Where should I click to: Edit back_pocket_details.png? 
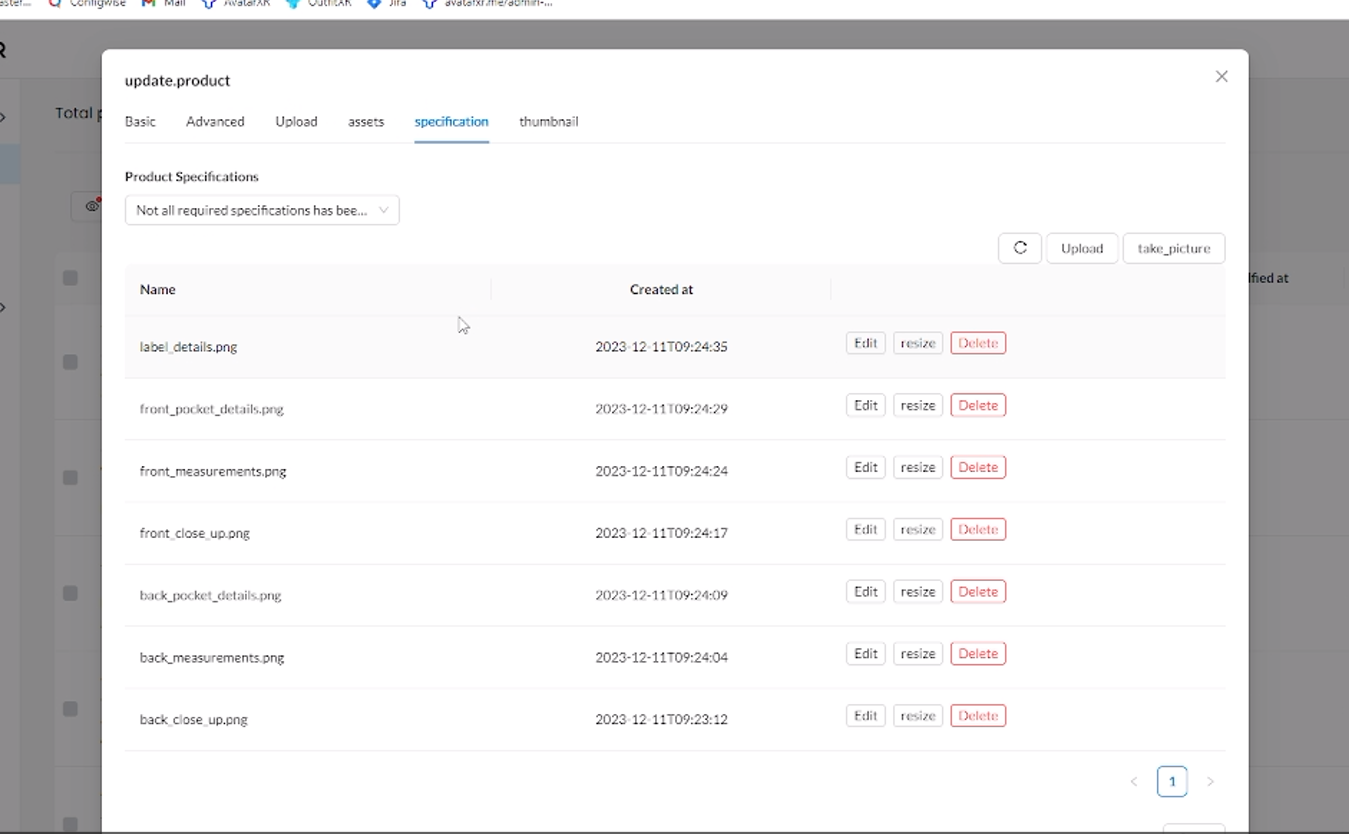(x=866, y=591)
